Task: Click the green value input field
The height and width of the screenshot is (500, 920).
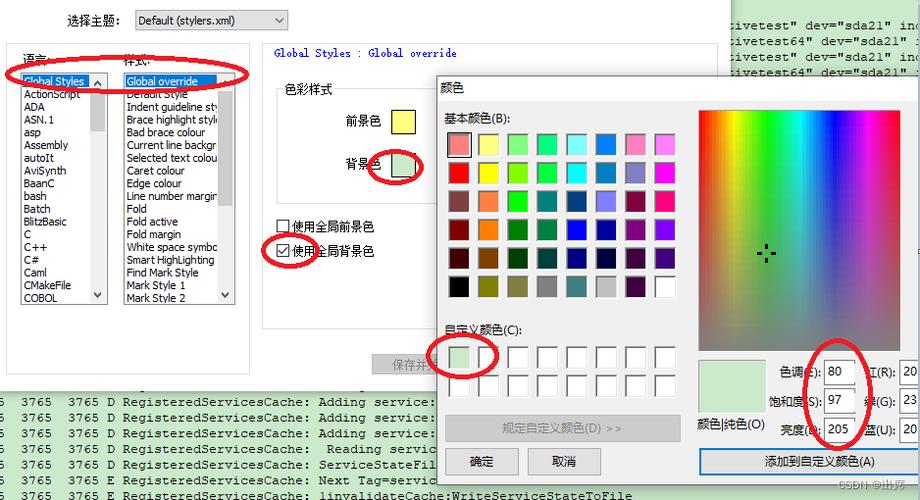Action: (x=910, y=400)
